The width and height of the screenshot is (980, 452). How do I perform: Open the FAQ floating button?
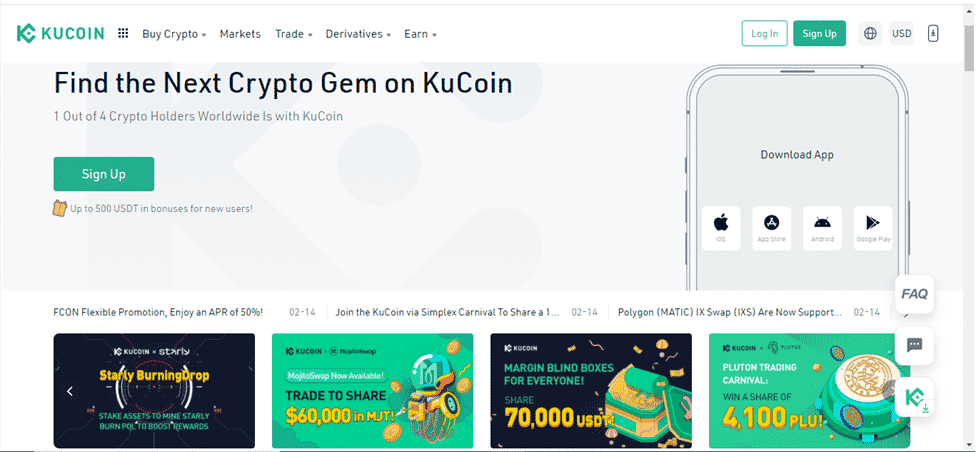(x=914, y=294)
